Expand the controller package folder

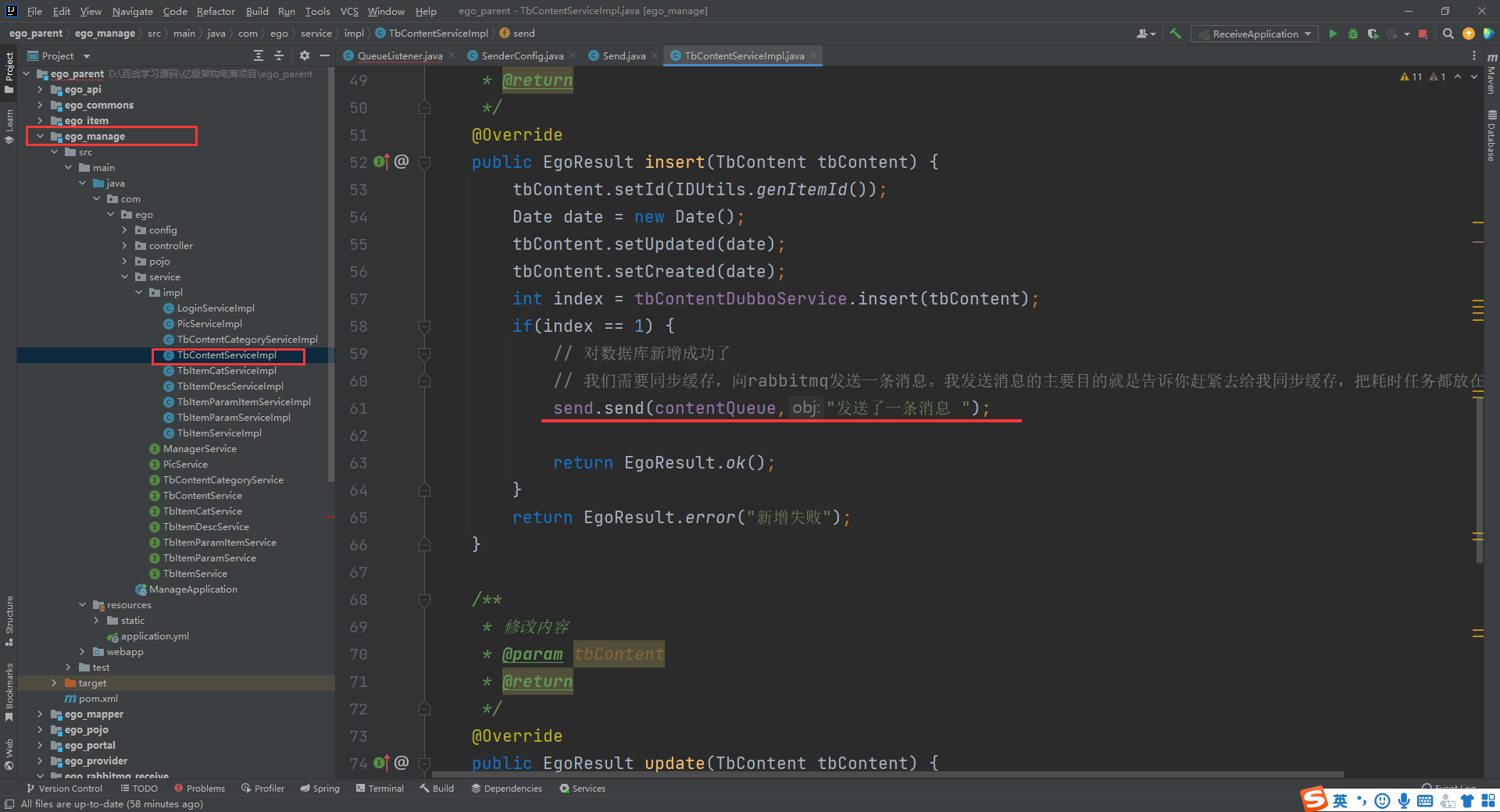(124, 245)
